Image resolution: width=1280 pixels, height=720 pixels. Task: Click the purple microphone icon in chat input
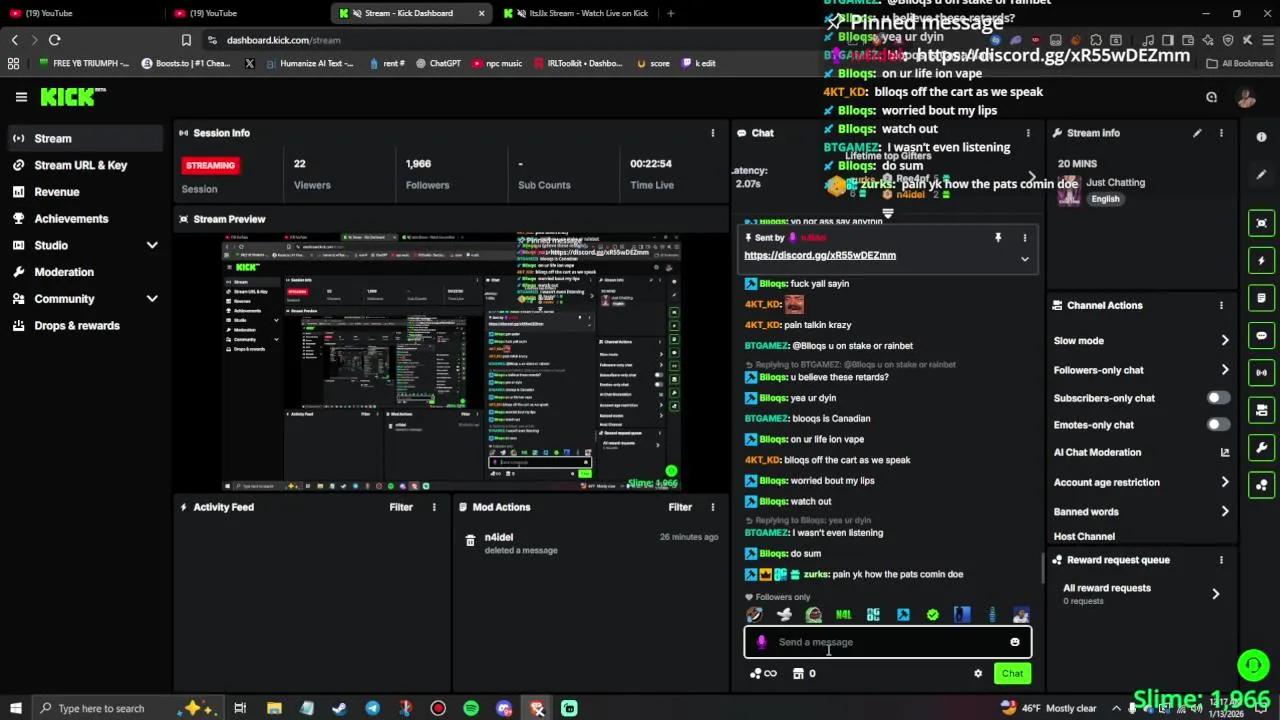tap(761, 642)
